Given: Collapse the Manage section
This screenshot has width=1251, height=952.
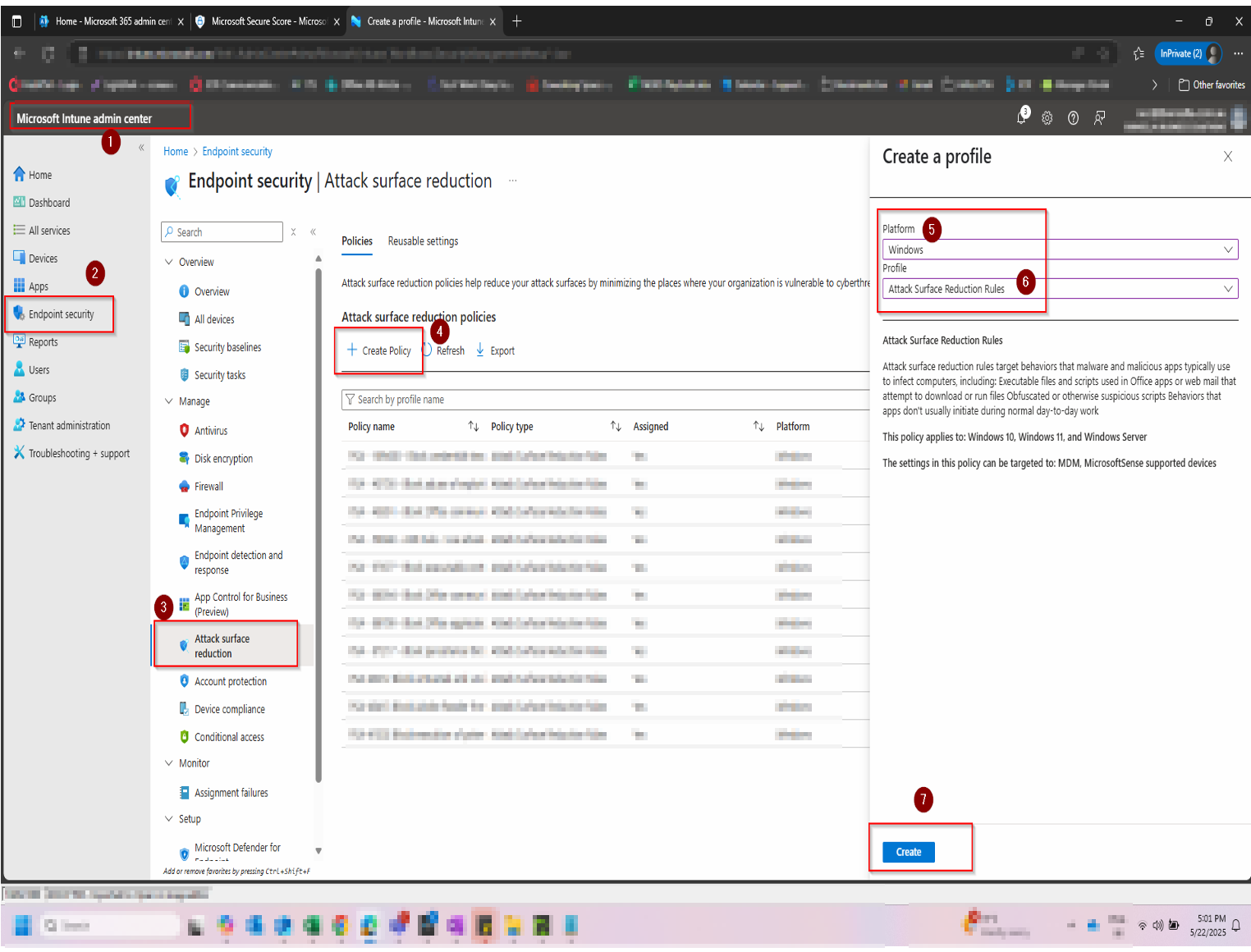Looking at the screenshot, I should (169, 402).
